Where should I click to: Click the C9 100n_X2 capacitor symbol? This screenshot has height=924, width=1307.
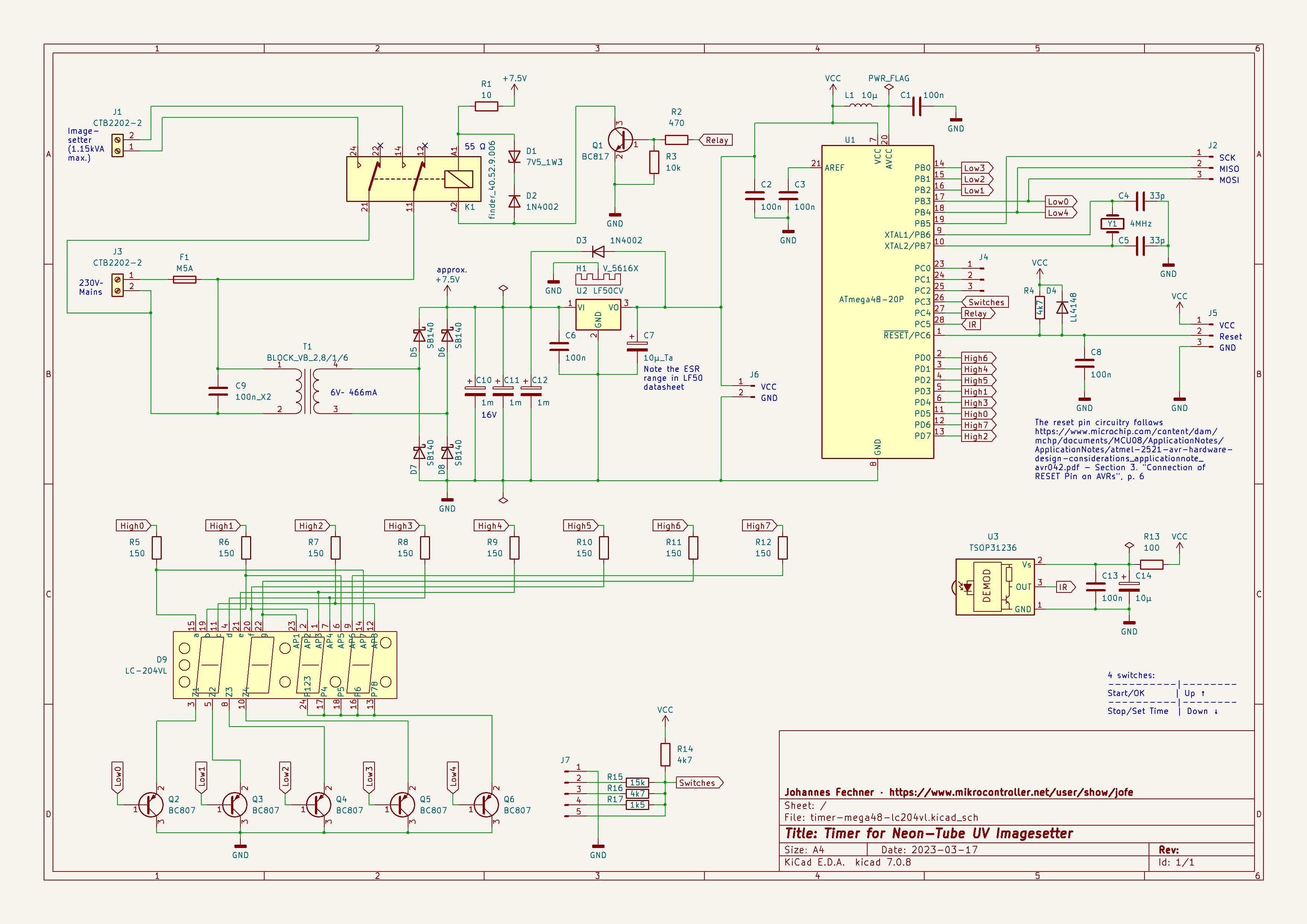[x=218, y=391]
